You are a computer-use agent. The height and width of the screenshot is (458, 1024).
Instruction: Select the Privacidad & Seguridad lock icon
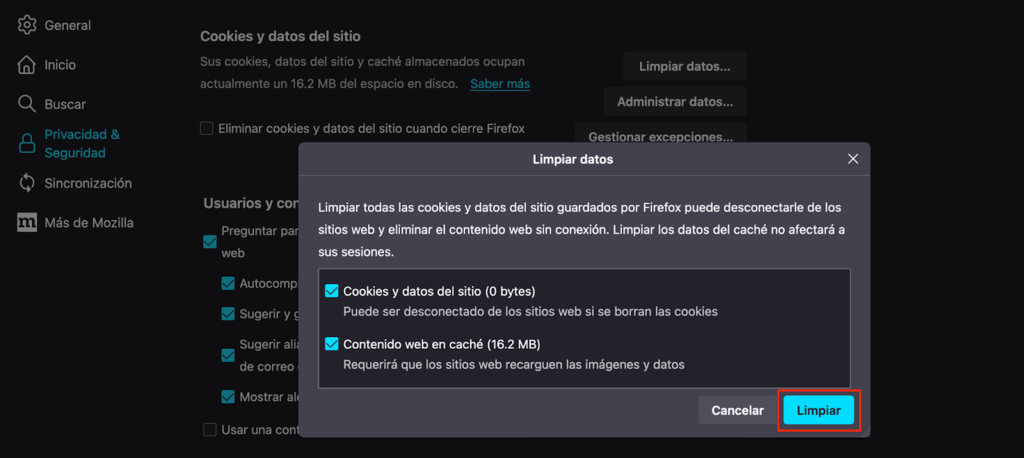(27, 144)
